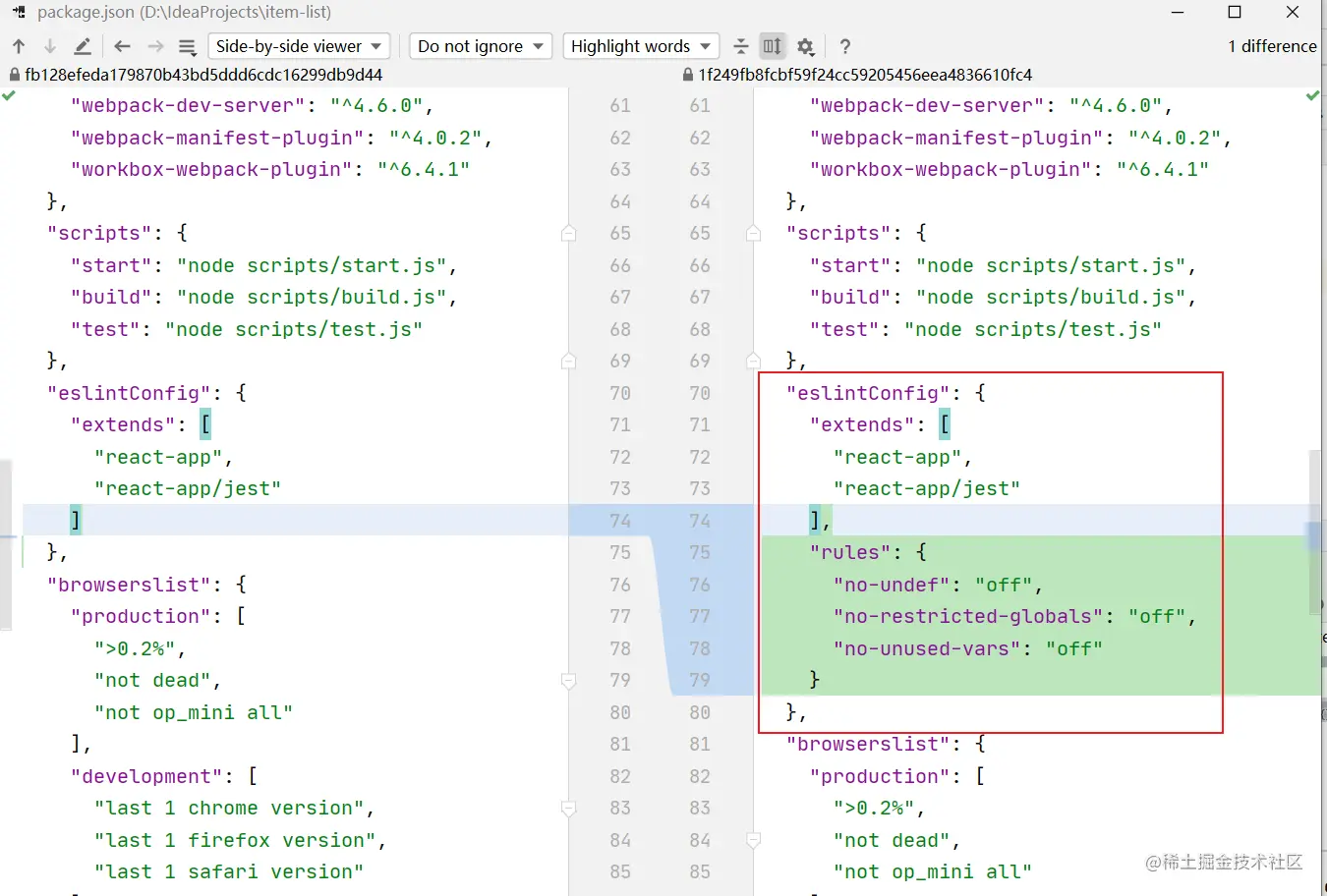This screenshot has width=1327, height=896.
Task: Click "test" script line in right pane
Action: [985, 329]
